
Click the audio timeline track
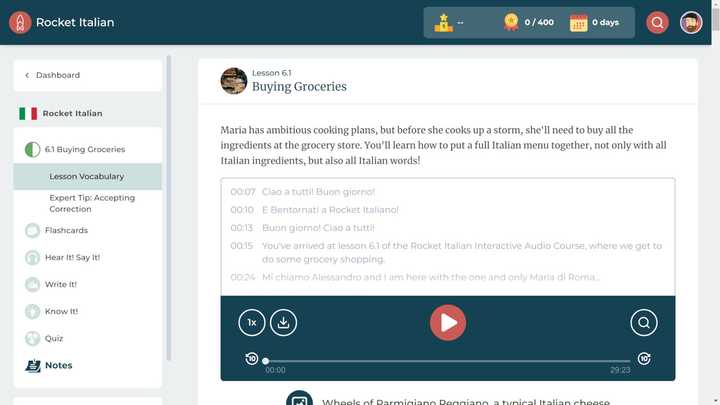[x=448, y=361]
